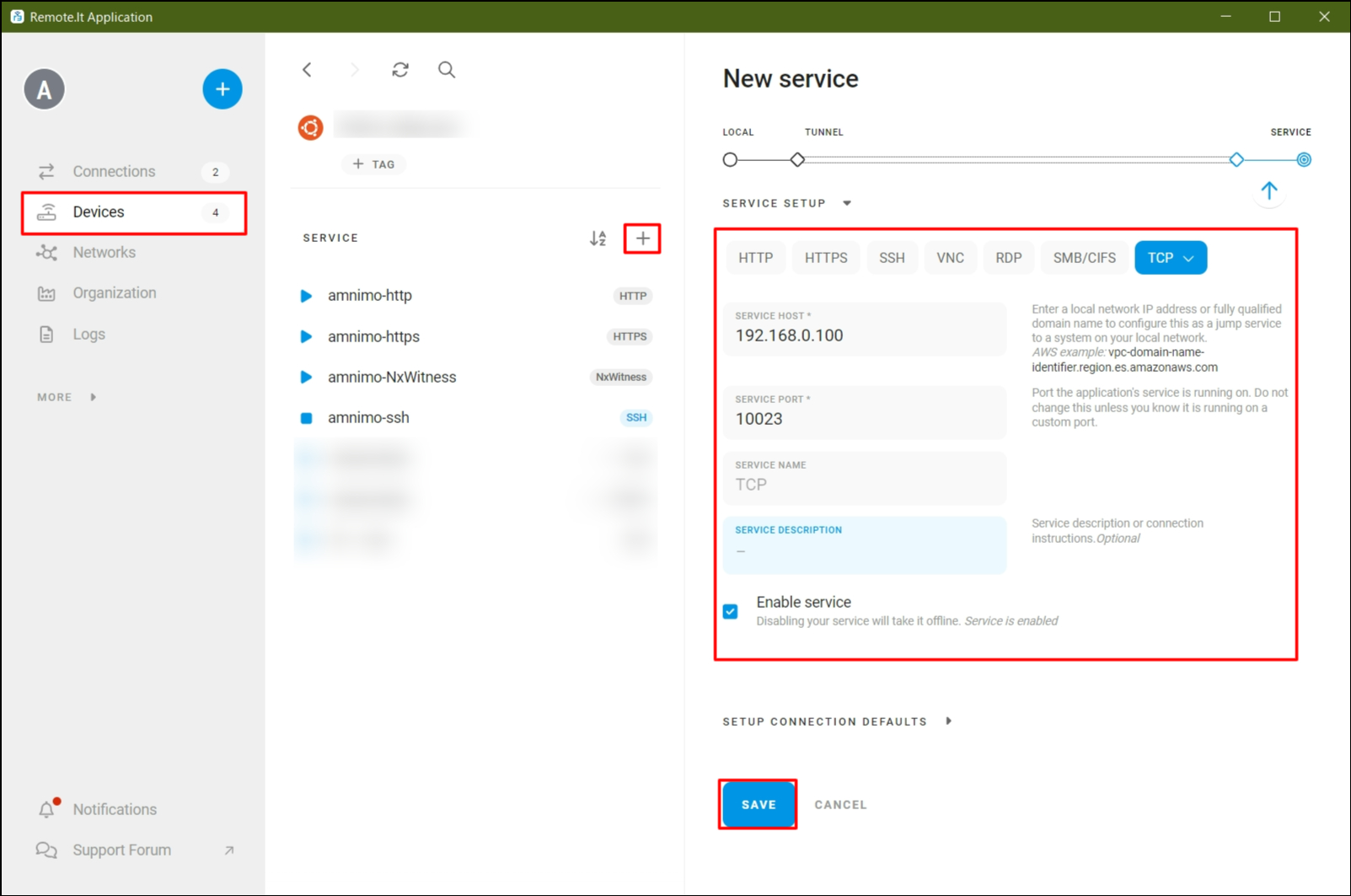Click the Logs document icon in sidebar

click(46, 335)
